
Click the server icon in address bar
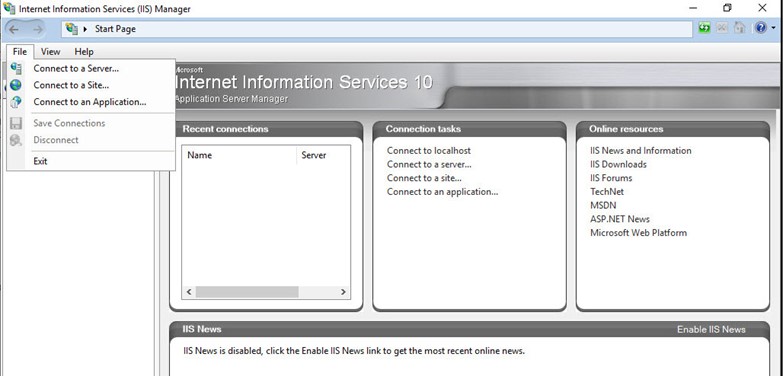[x=72, y=29]
